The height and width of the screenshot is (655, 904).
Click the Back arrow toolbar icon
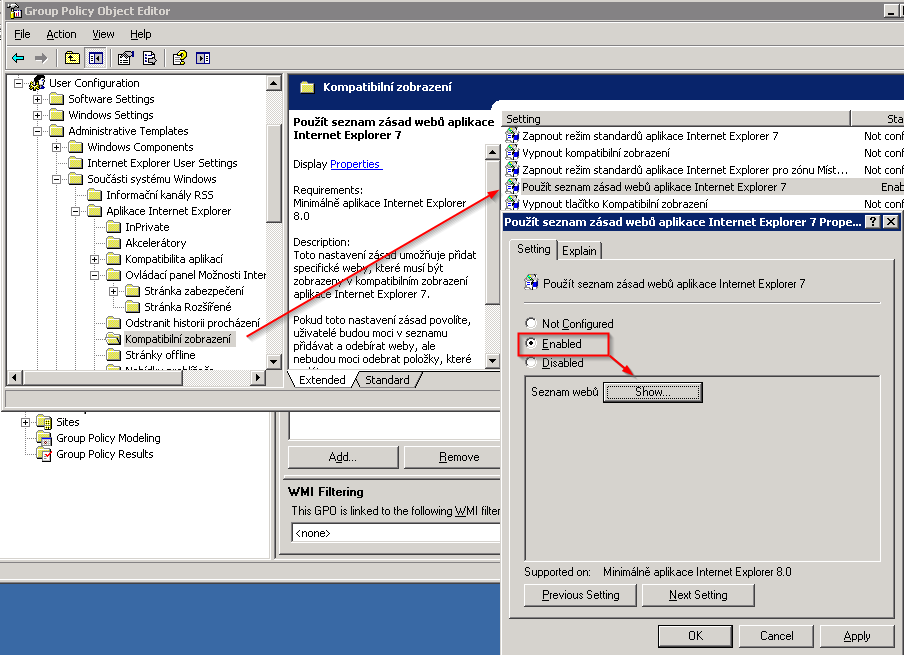18,58
